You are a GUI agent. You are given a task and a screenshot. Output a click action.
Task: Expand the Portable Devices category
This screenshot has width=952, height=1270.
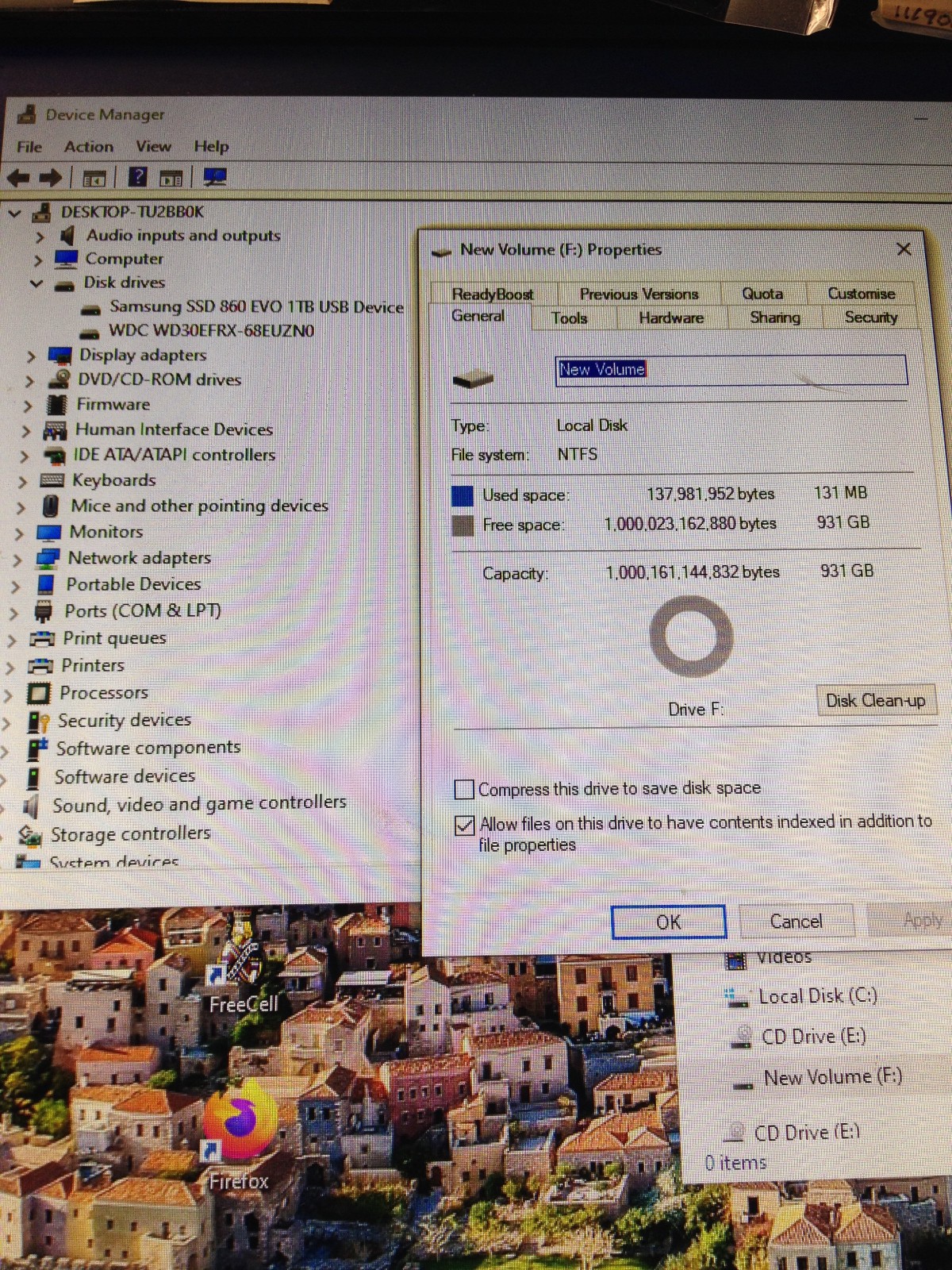(16, 587)
